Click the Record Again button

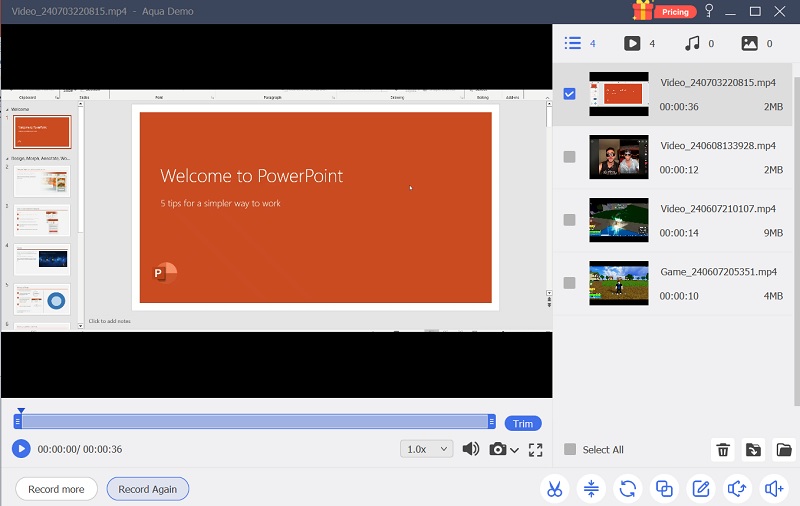point(147,489)
